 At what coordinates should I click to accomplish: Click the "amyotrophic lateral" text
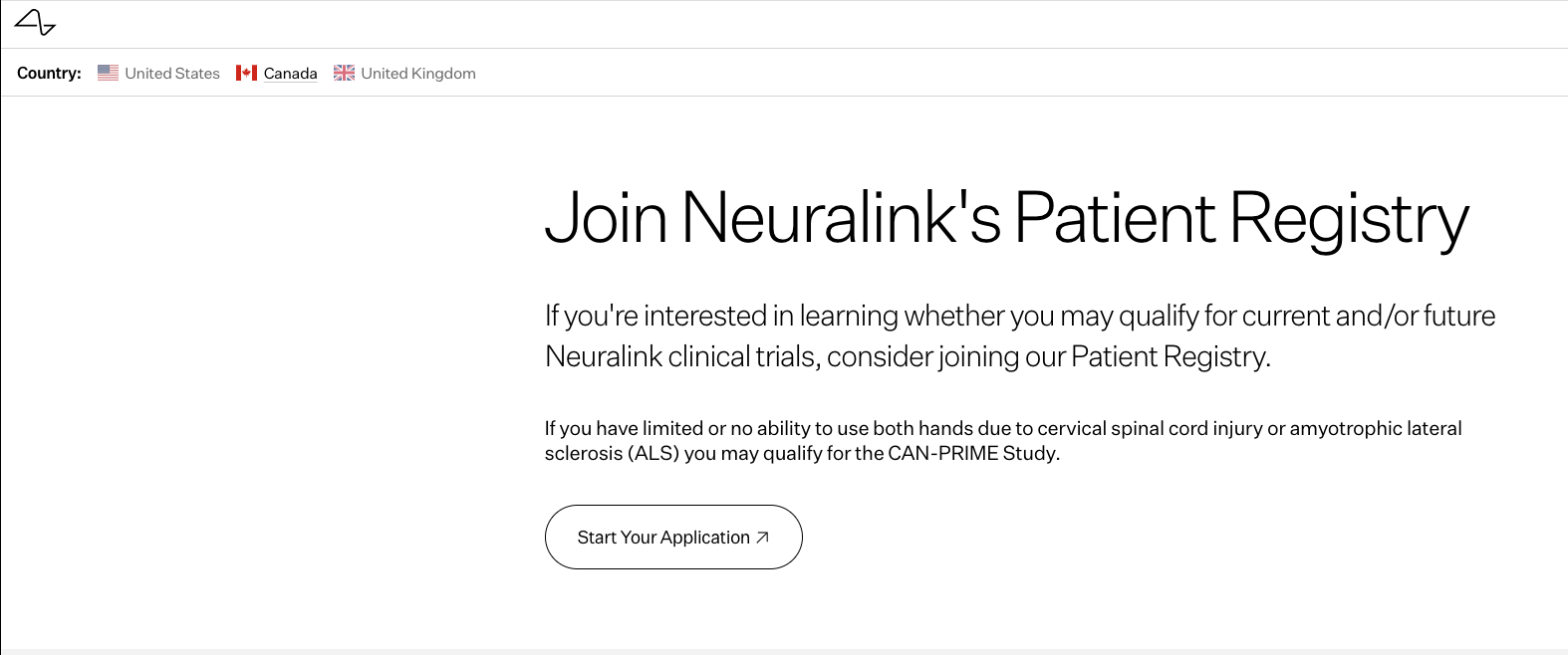1376,428
